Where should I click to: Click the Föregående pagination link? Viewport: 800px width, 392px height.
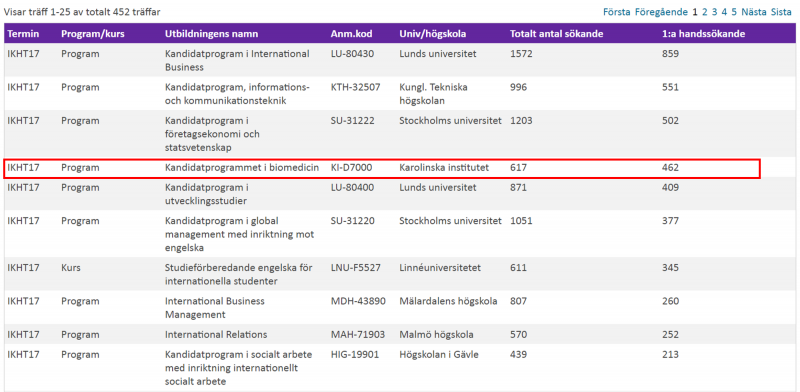(661, 12)
